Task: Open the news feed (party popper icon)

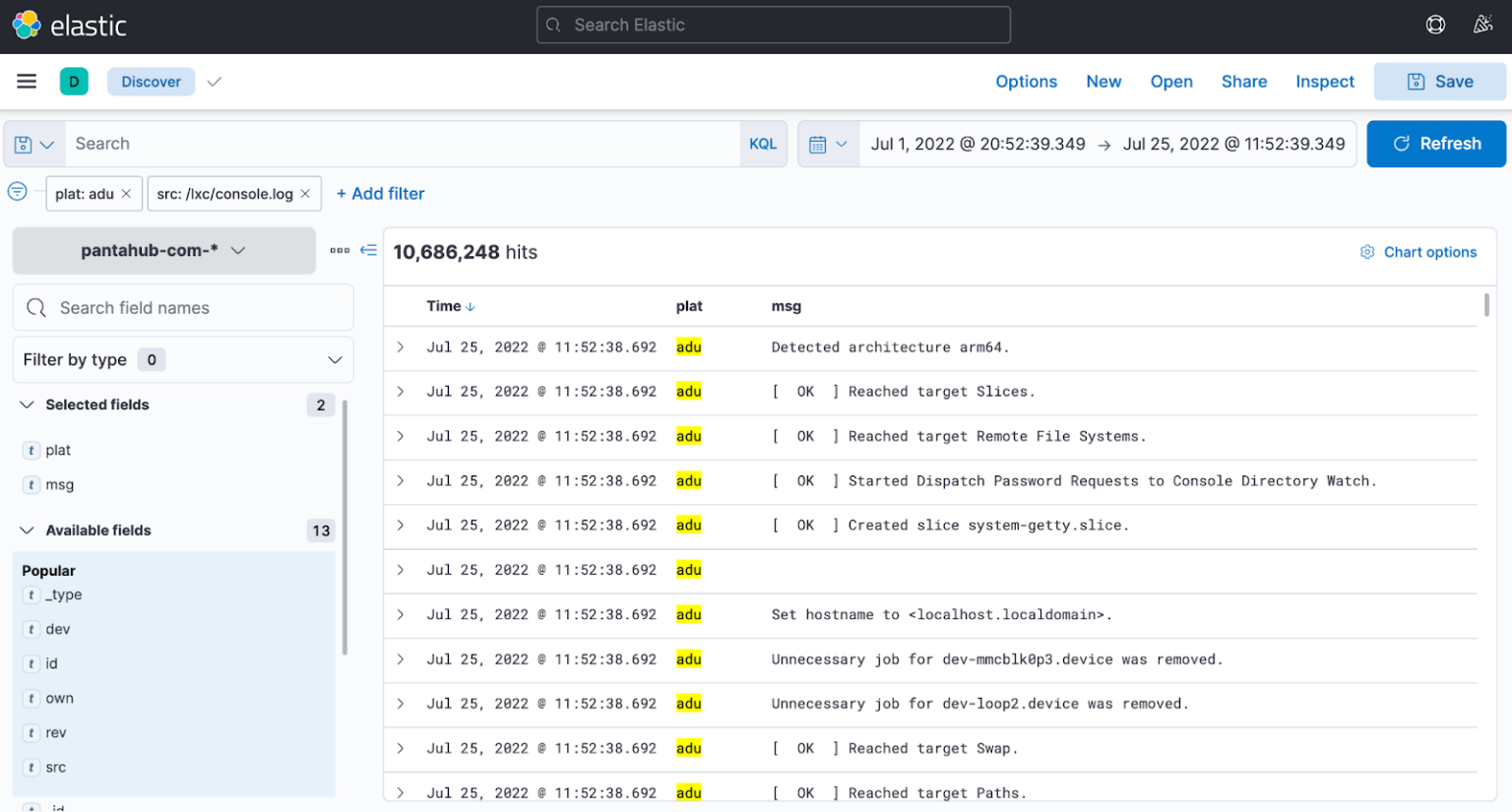Action: pos(1482,25)
